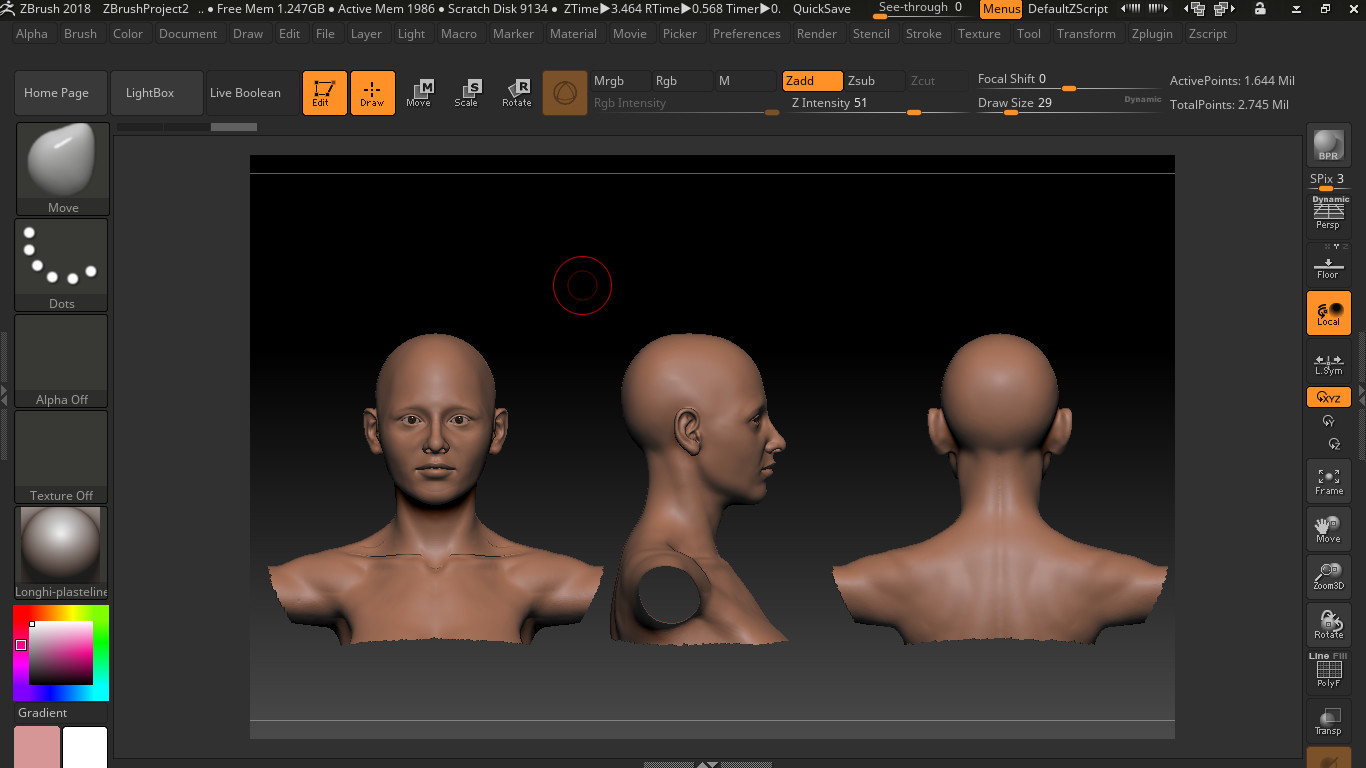
Task: Open the Zplugin menu
Action: [1152, 33]
